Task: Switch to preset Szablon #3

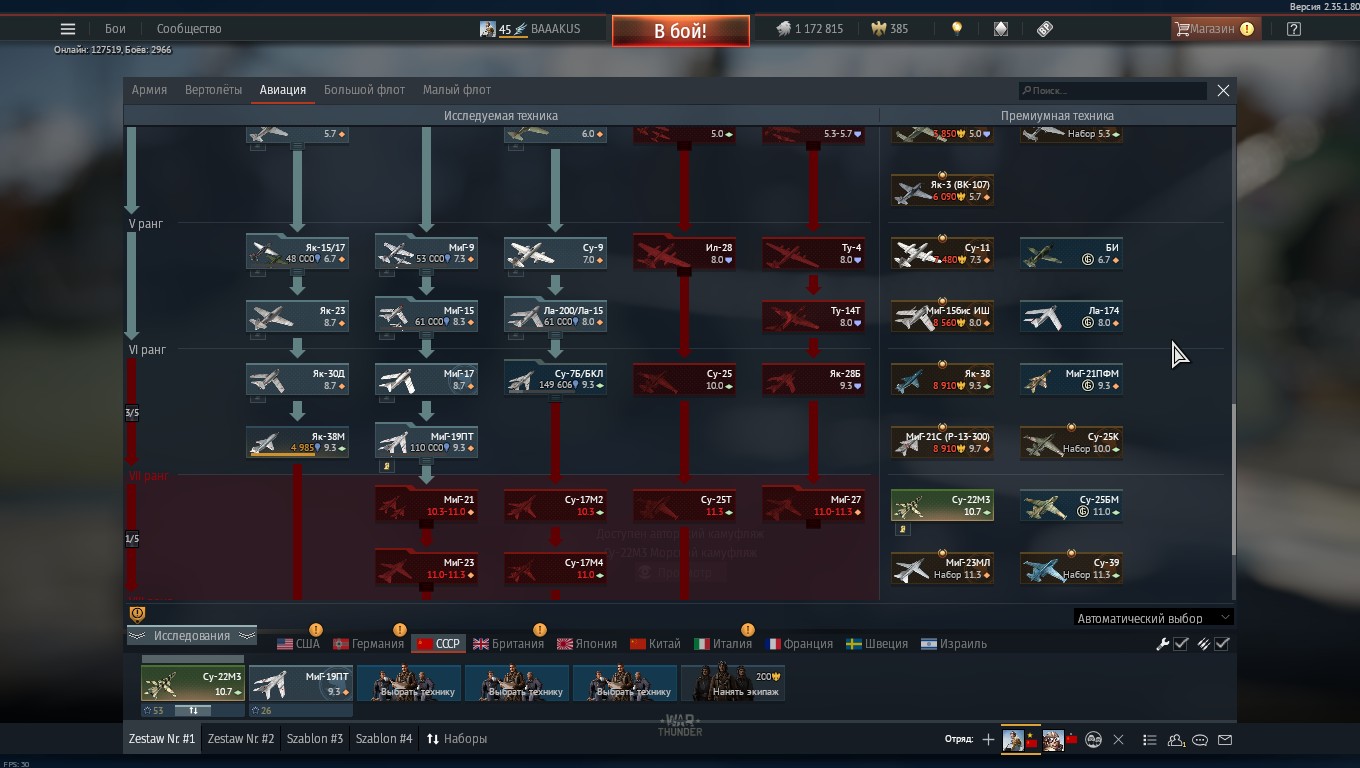Action: (x=315, y=739)
